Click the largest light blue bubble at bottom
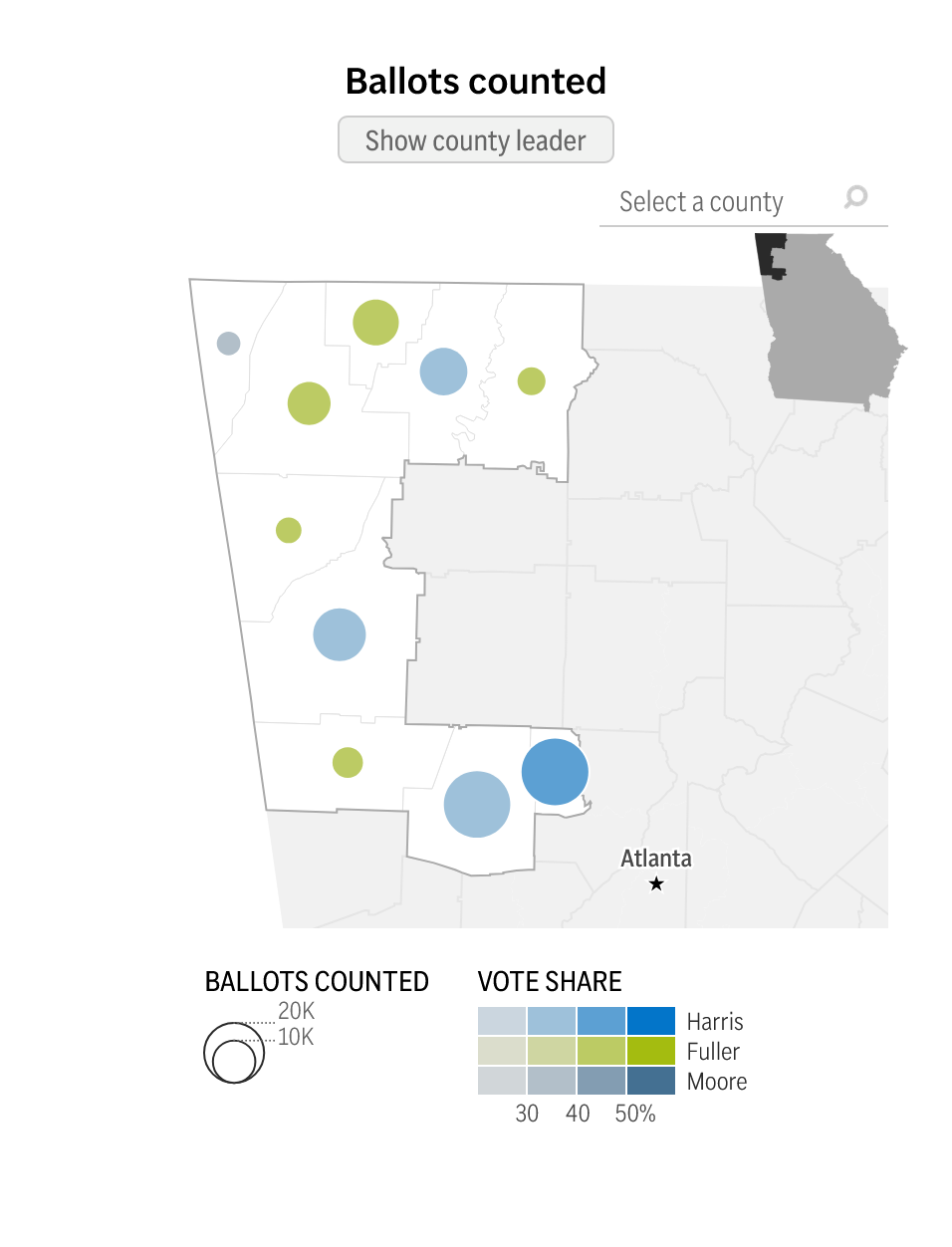952x1247 pixels. point(477,804)
